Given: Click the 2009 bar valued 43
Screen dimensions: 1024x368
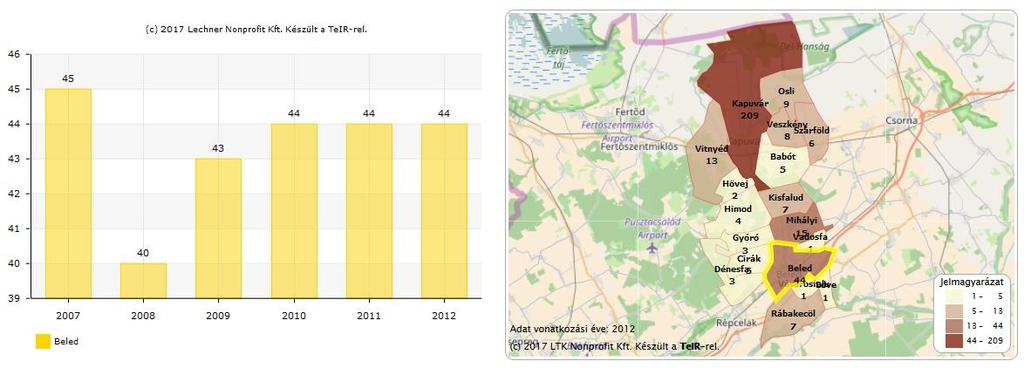Looking at the screenshot, I should click(218, 228).
